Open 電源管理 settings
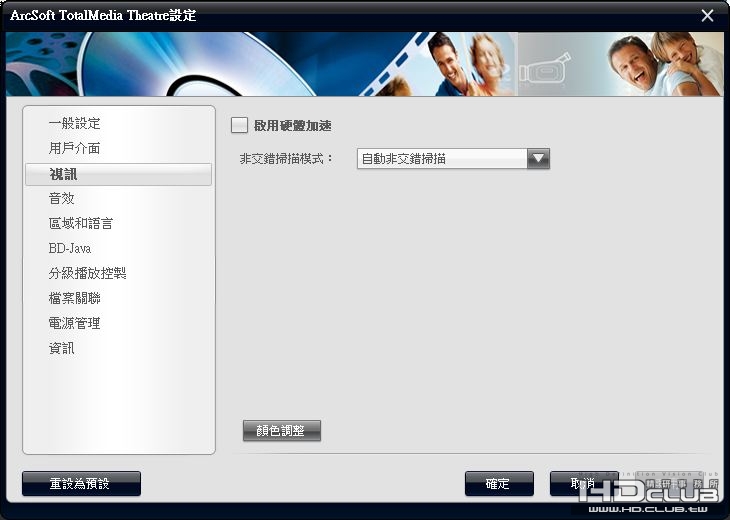The width and height of the screenshot is (730, 520). pyautogui.click(x=74, y=323)
